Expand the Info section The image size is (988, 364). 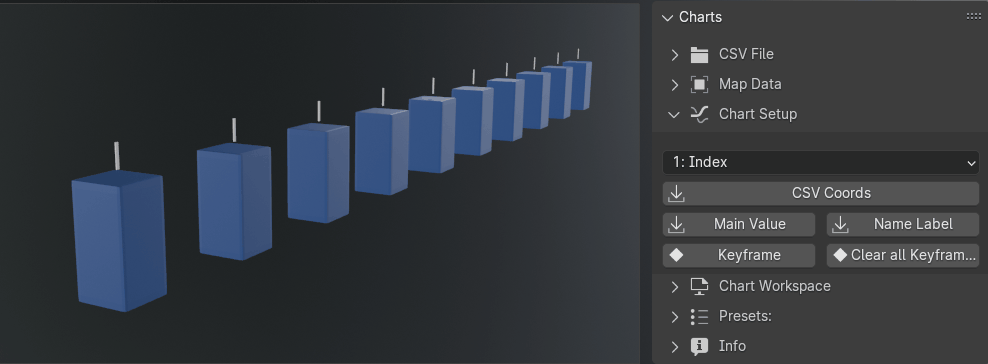pos(675,346)
